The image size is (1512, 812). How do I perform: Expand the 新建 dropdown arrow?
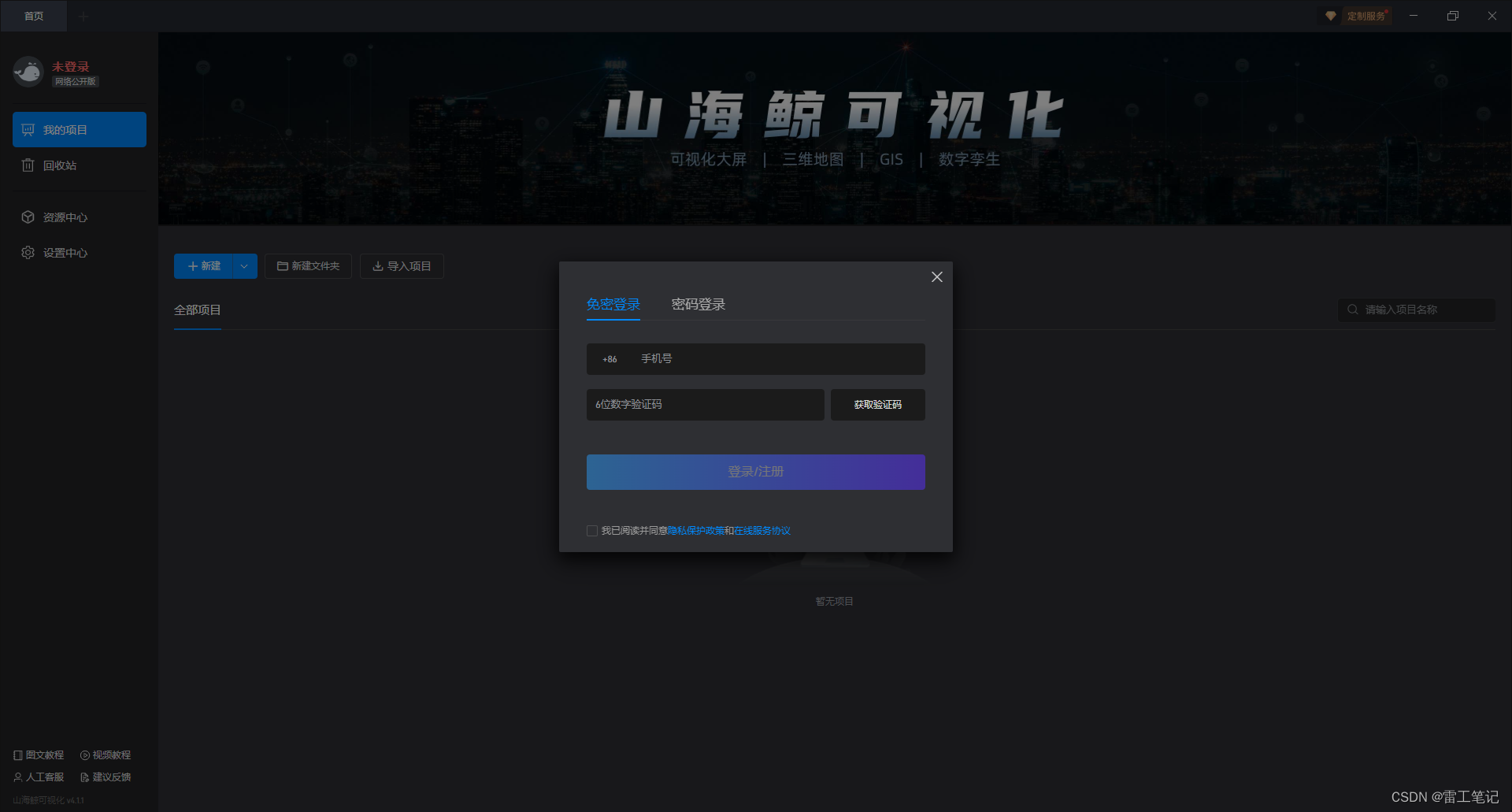(245, 266)
